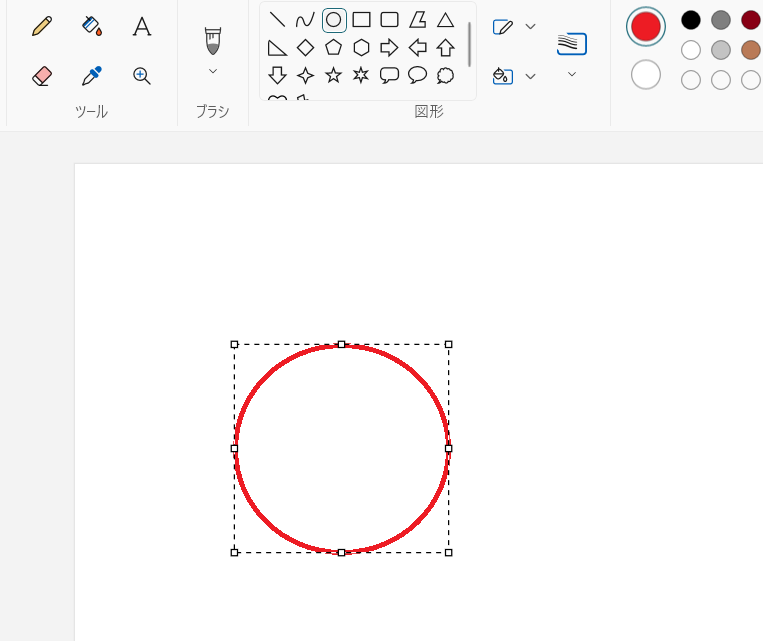Select the Fill bucket tool
This screenshot has height=641, width=763.
click(92, 26)
